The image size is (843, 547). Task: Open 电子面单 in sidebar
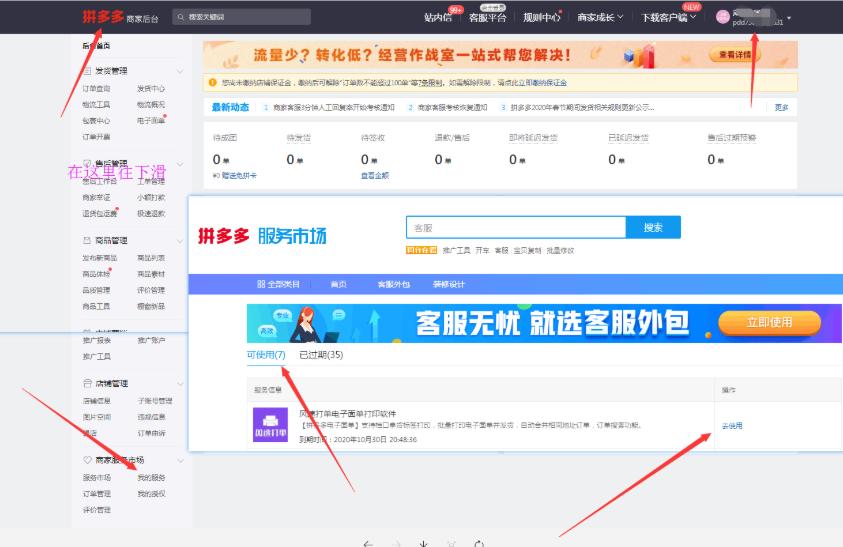click(x=151, y=120)
